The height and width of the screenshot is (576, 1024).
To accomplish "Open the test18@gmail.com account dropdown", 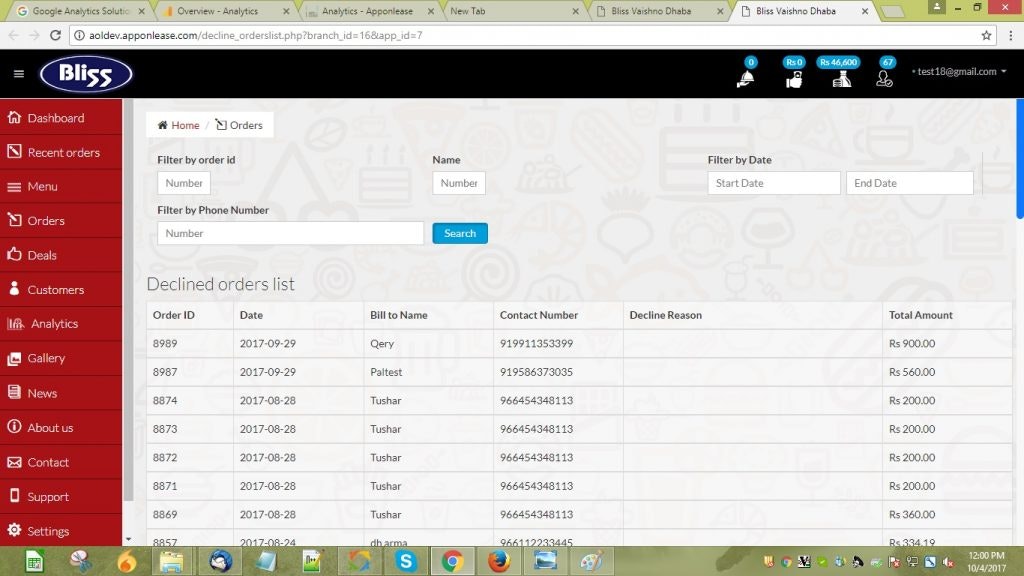I will [x=959, y=71].
